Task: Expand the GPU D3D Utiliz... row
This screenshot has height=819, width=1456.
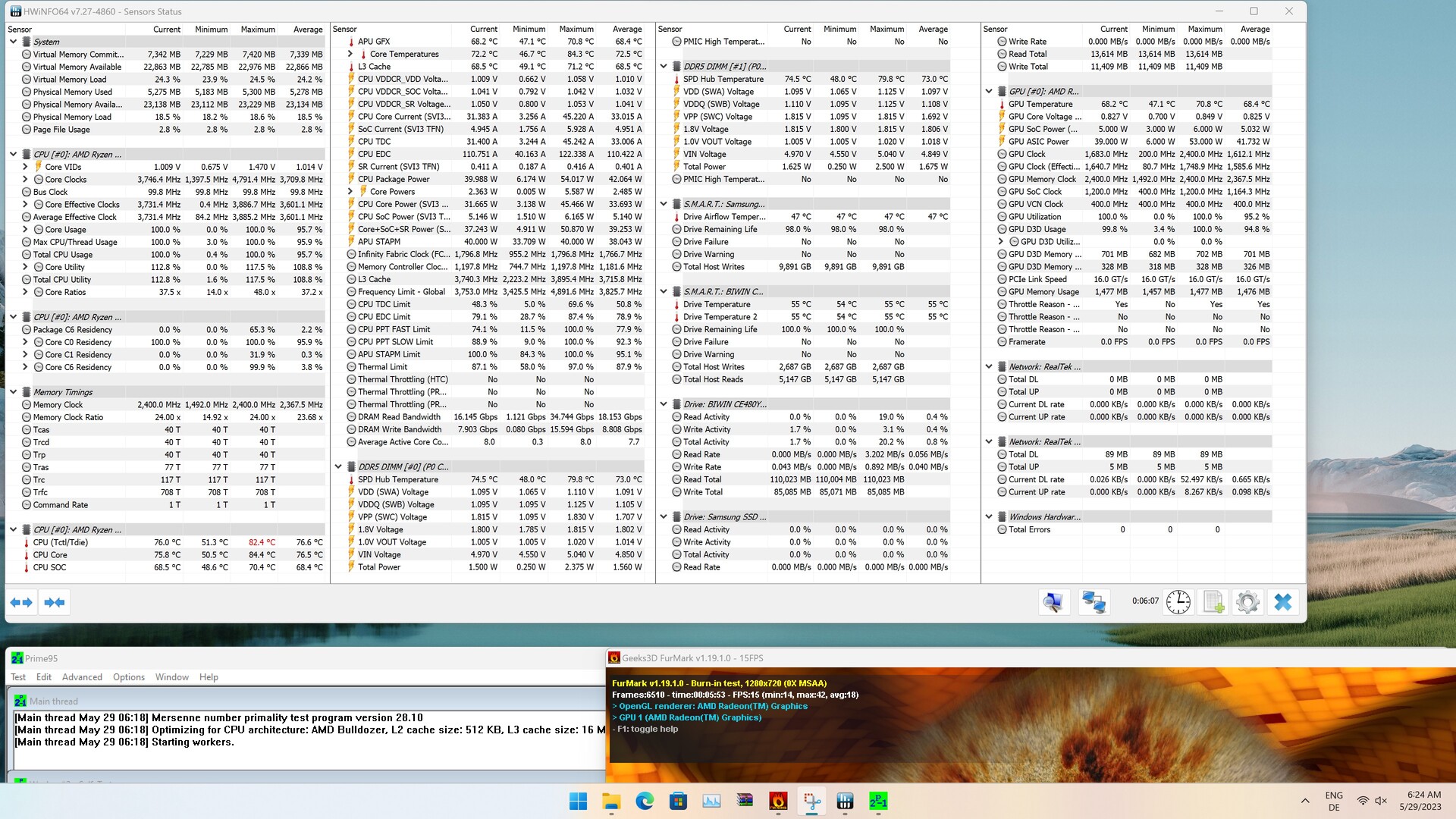Action: pos(1001,242)
